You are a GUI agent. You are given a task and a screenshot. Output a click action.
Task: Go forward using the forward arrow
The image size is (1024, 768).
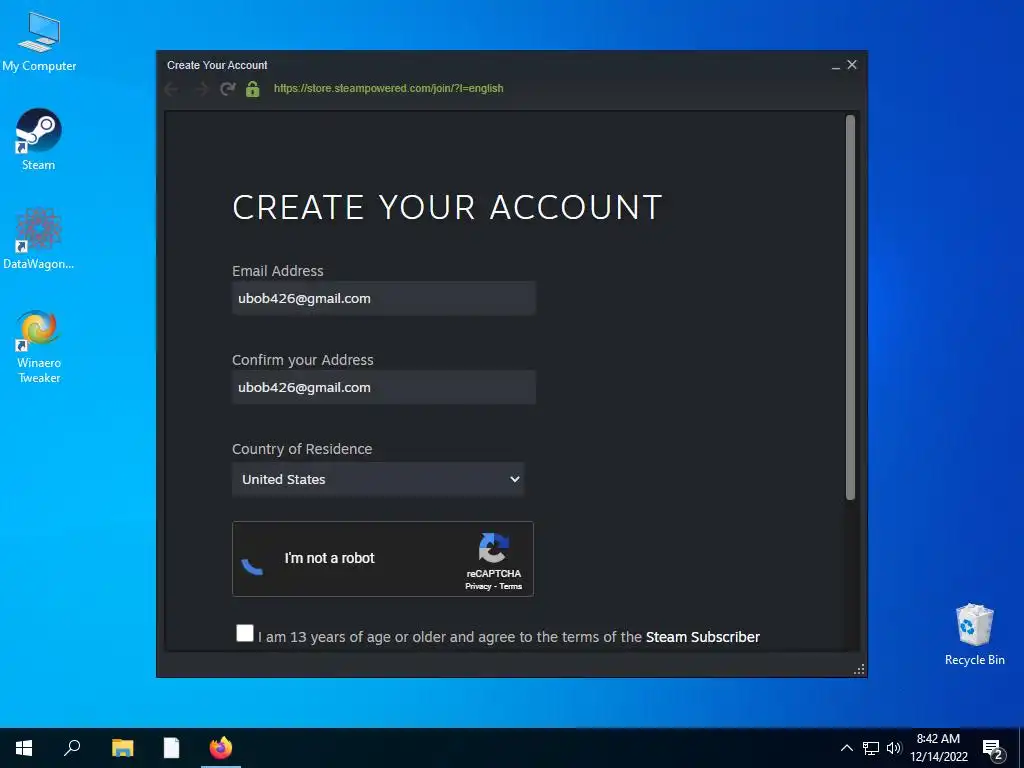tap(200, 89)
